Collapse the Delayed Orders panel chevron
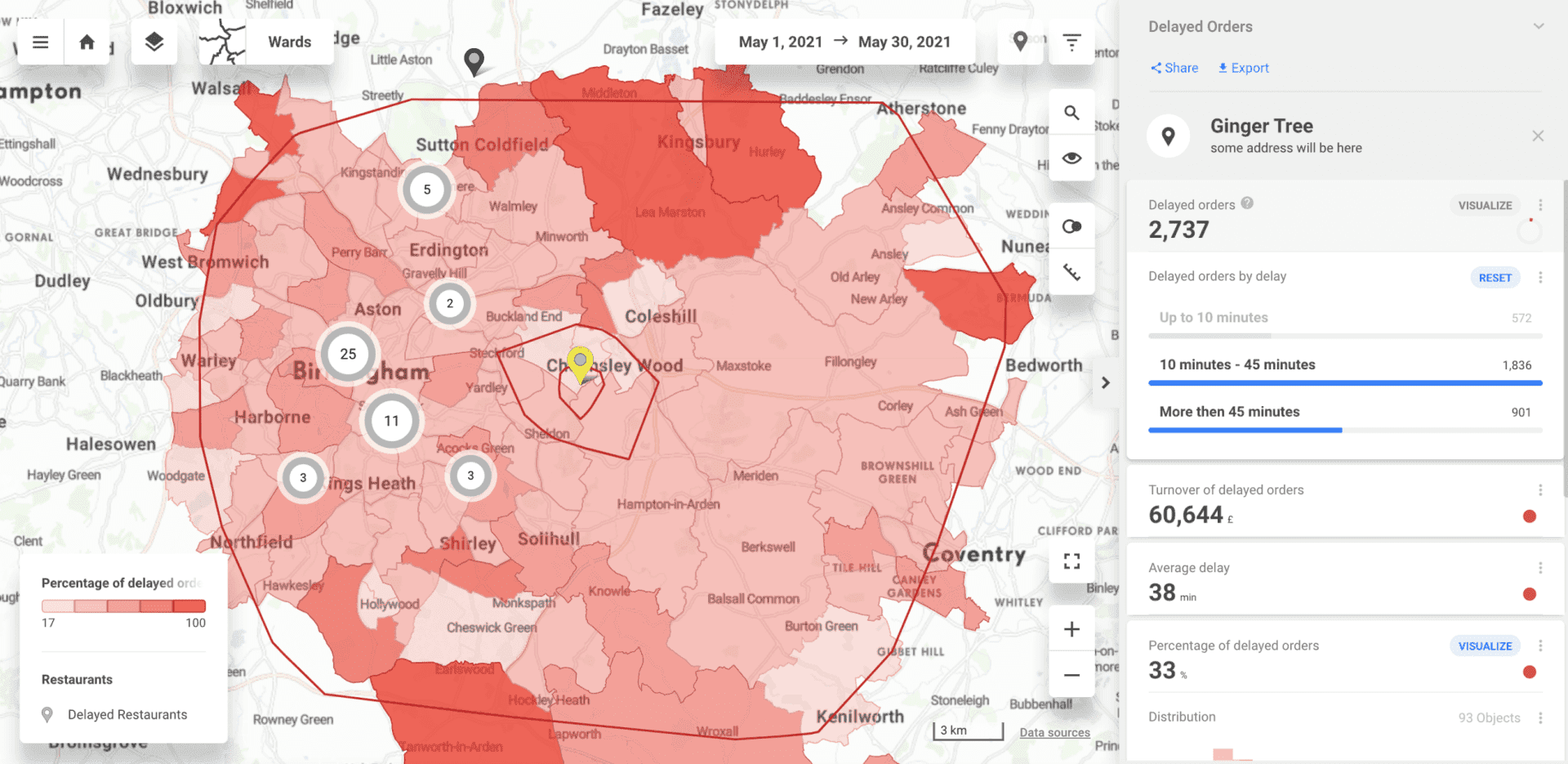 pos(1539,25)
